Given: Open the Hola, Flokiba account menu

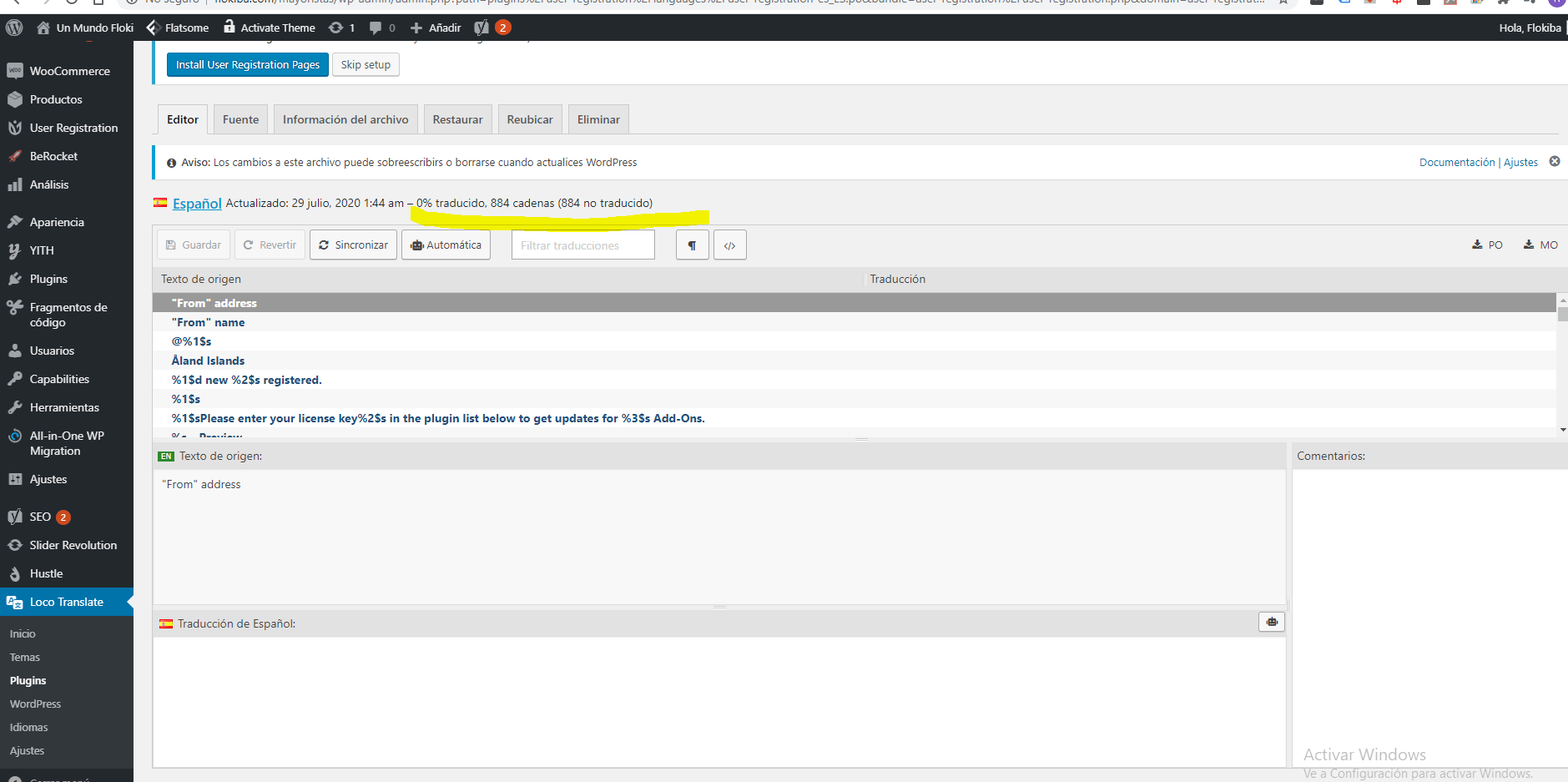Looking at the screenshot, I should pos(1530,28).
